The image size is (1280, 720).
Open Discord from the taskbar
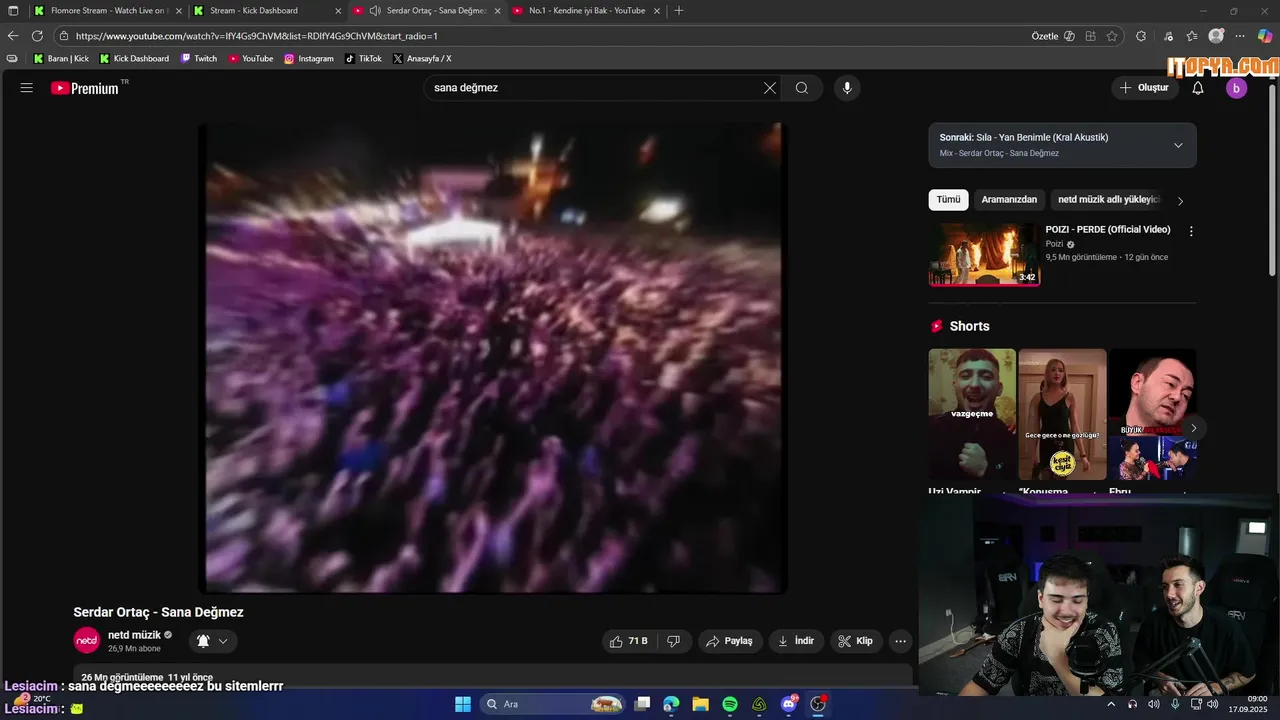[x=789, y=704]
